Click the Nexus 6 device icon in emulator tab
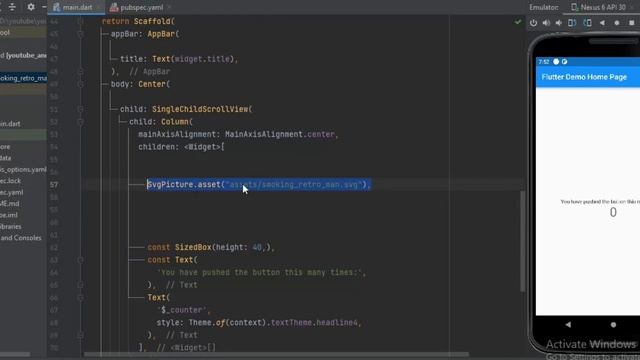This screenshot has height=360, width=640. [574, 7]
